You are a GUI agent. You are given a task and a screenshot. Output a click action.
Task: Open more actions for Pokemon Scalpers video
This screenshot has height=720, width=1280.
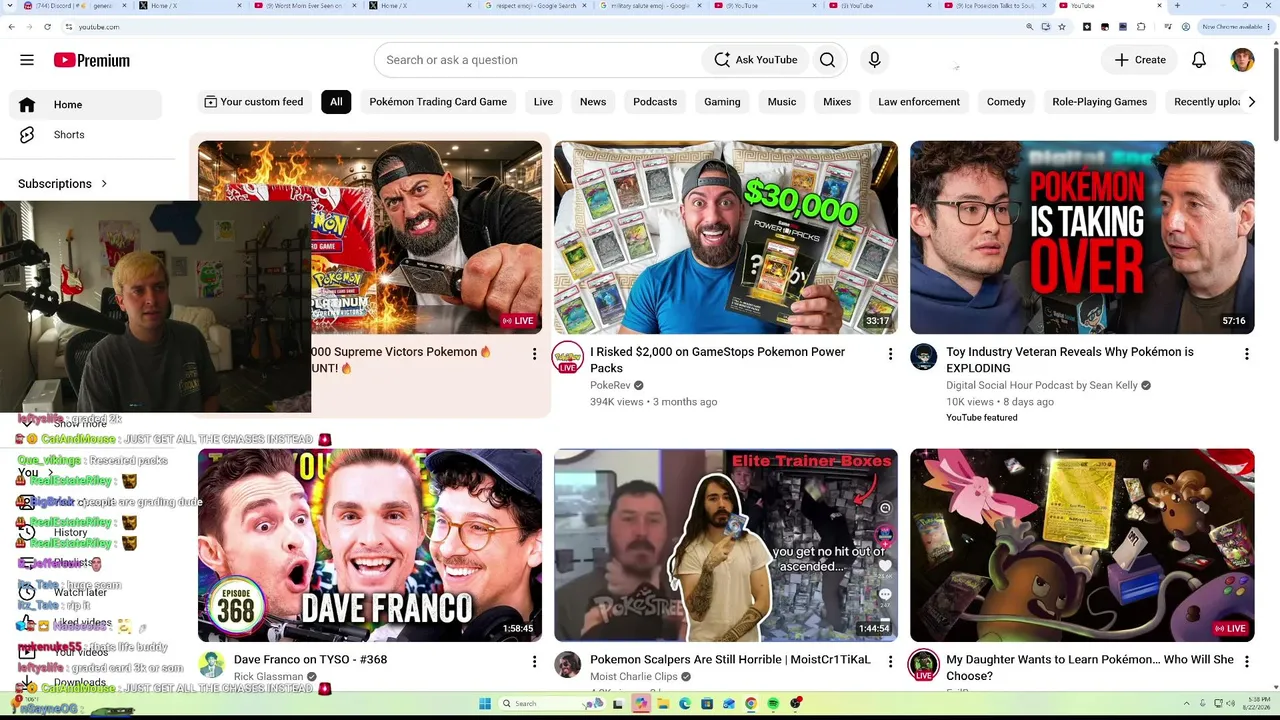point(890,662)
